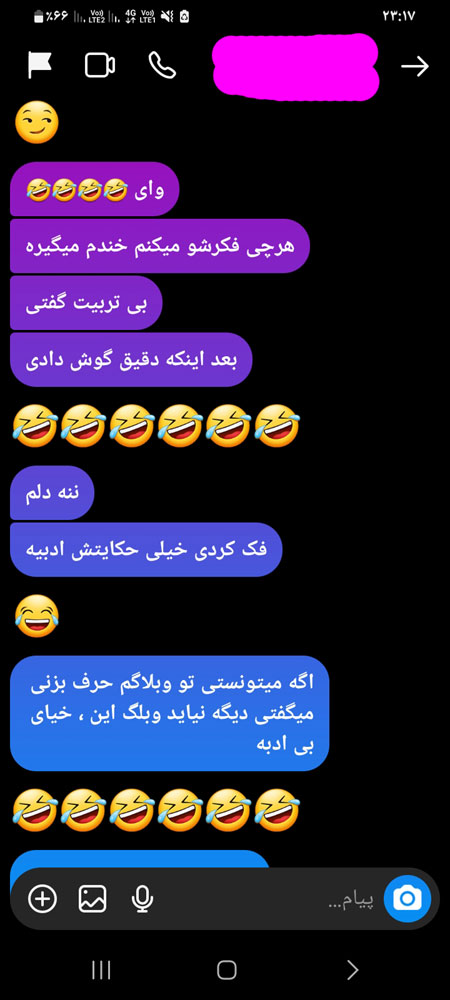This screenshot has height=1000, width=450.
Task: Select the message 'ننه دلم'
Action: pos(52,493)
